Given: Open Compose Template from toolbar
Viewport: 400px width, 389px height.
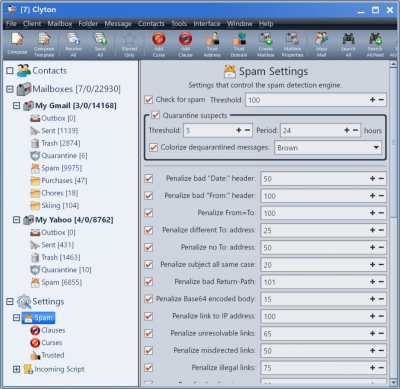Looking at the screenshot, I should (x=44, y=44).
